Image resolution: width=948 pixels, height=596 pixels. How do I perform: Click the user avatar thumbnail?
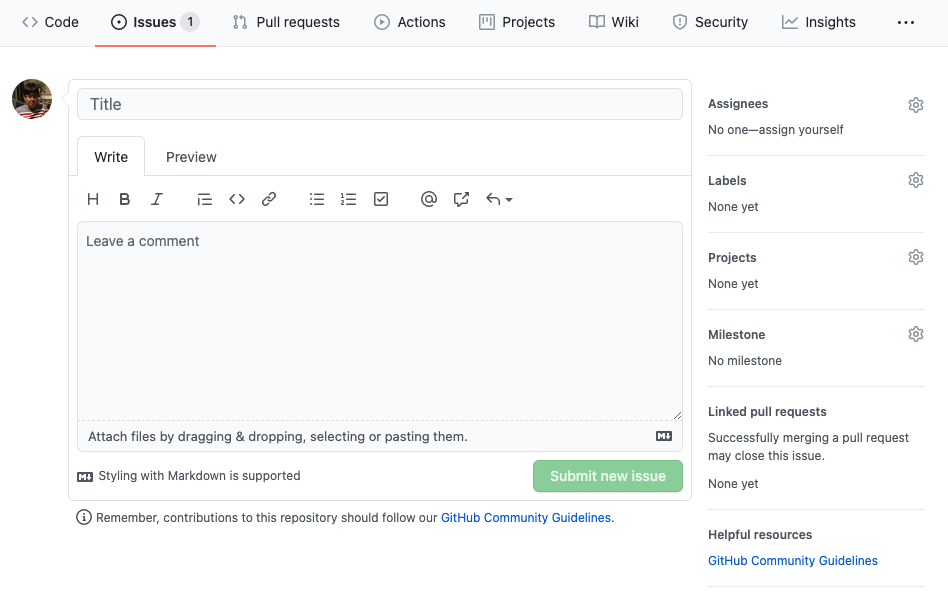tap(32, 99)
